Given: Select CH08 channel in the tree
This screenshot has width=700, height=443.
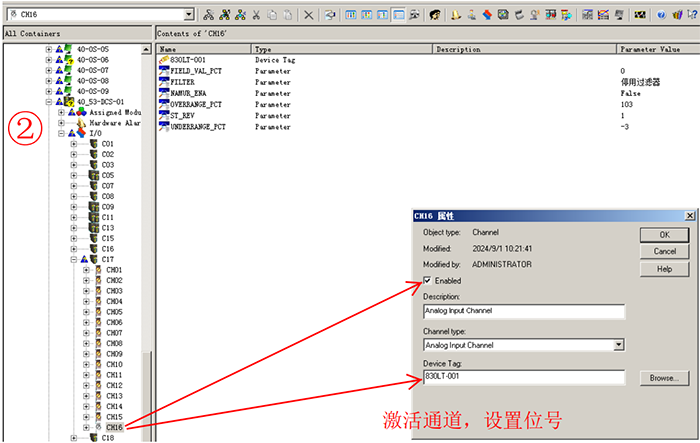Looking at the screenshot, I should click(114, 343).
